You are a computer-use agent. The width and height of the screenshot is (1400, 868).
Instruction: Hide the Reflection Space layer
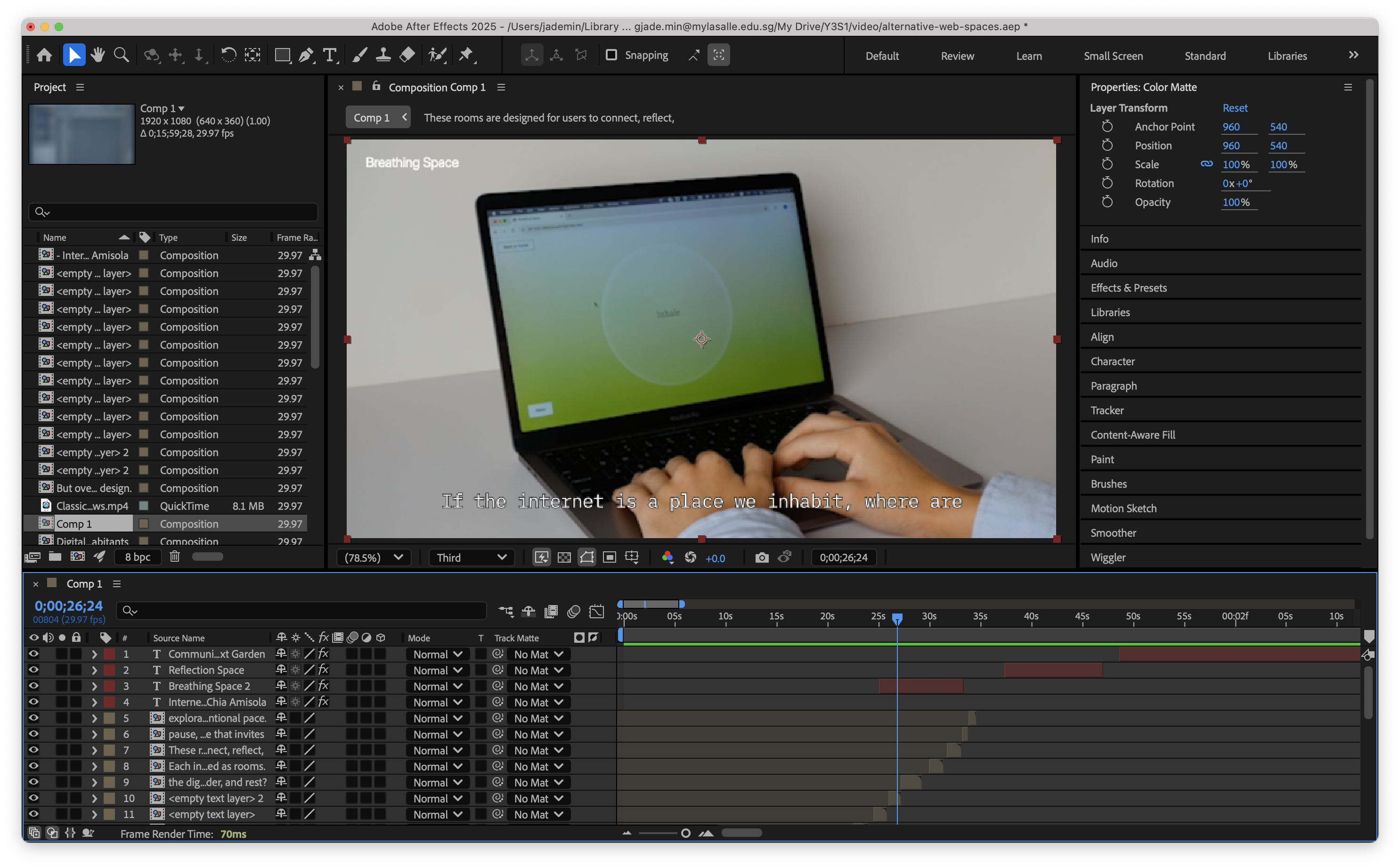34,670
